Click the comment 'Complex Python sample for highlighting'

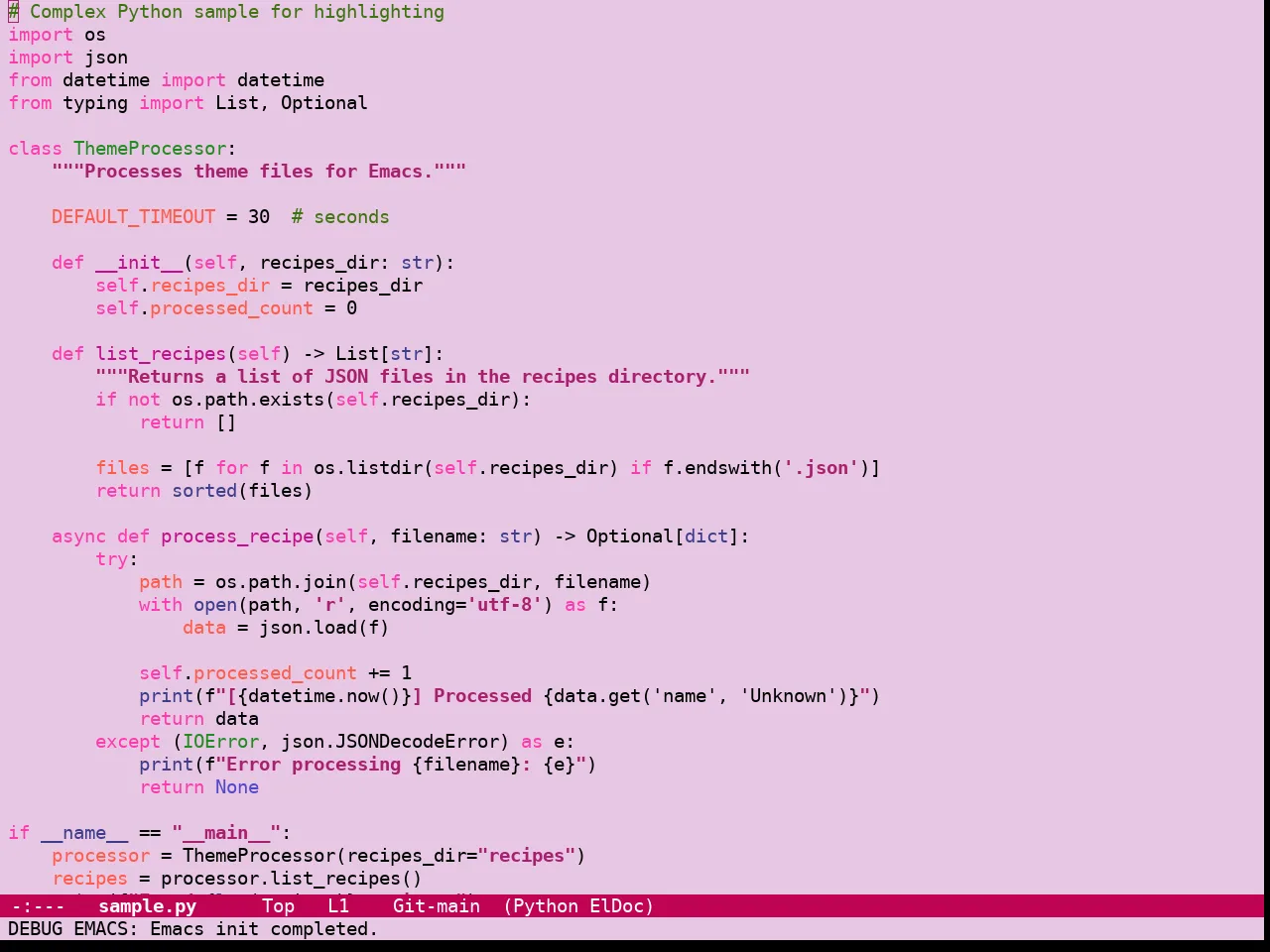click(x=237, y=12)
